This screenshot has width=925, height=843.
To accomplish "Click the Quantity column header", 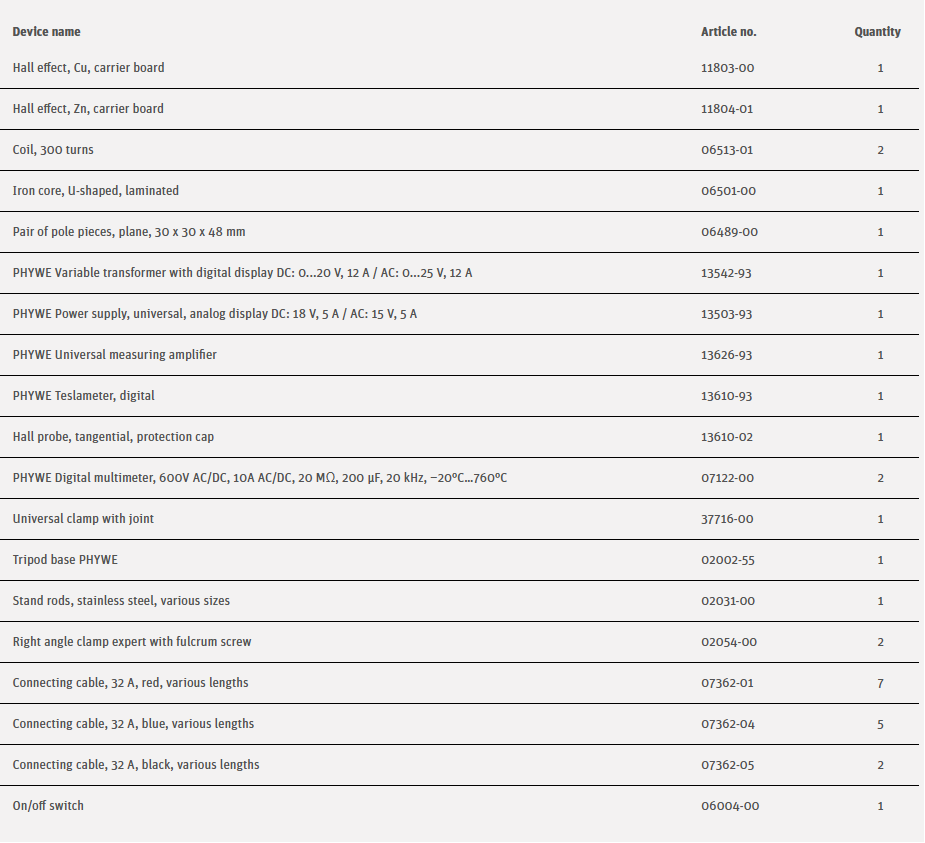I will click(877, 32).
